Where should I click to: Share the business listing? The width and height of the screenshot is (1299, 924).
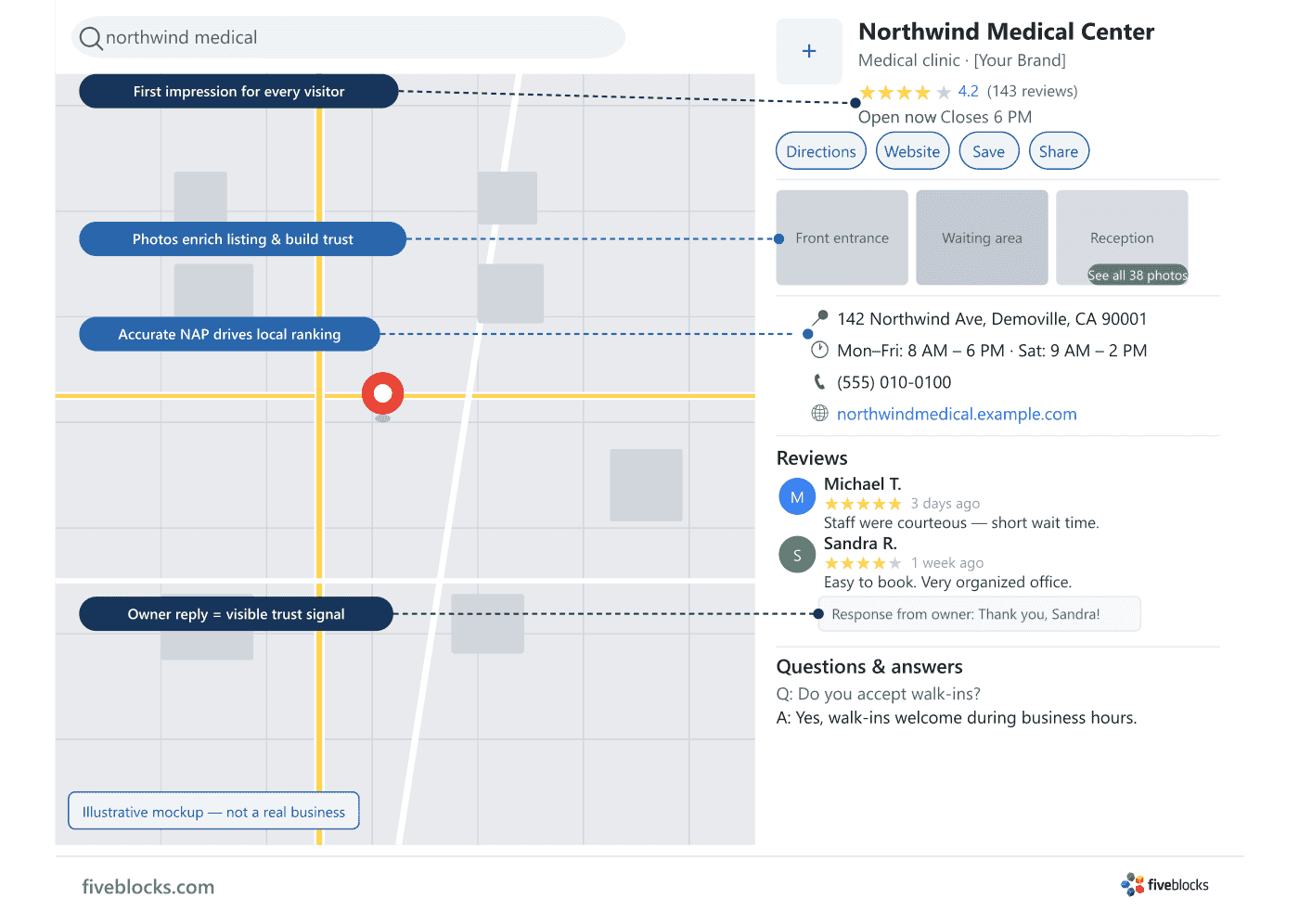point(1059,151)
